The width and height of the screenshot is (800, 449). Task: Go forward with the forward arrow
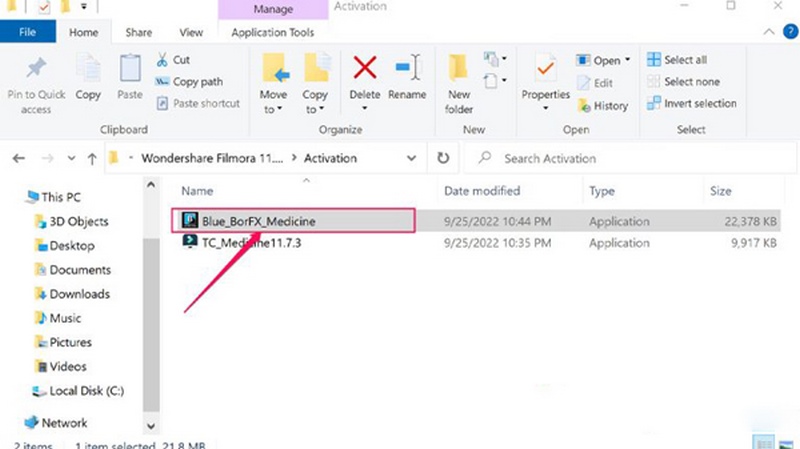47,158
